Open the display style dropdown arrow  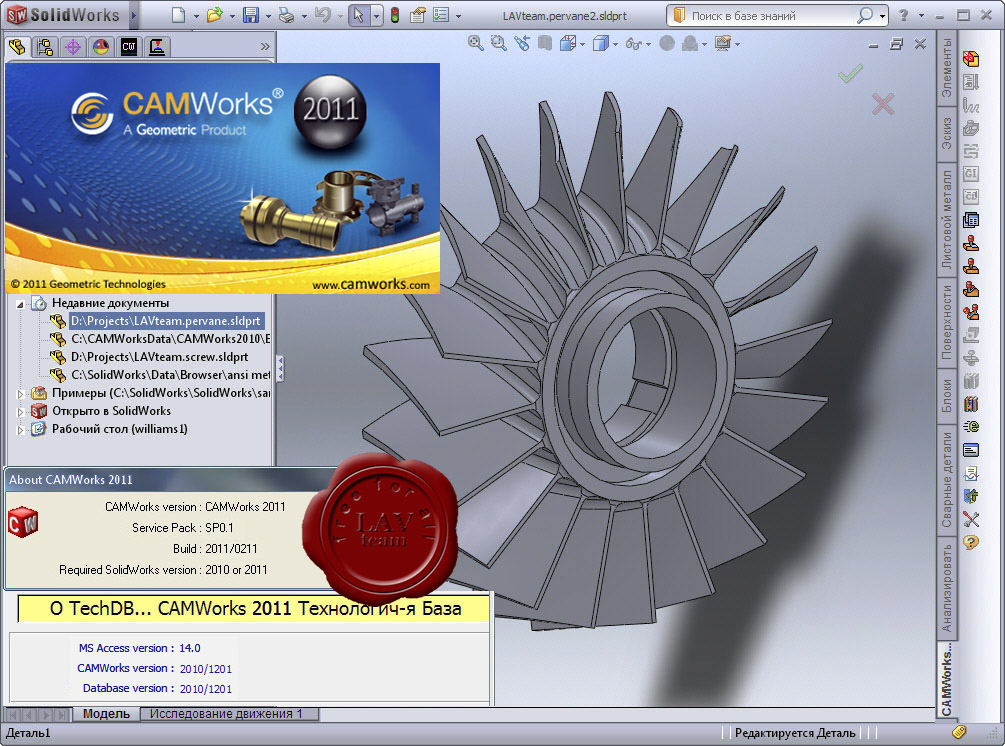615,44
